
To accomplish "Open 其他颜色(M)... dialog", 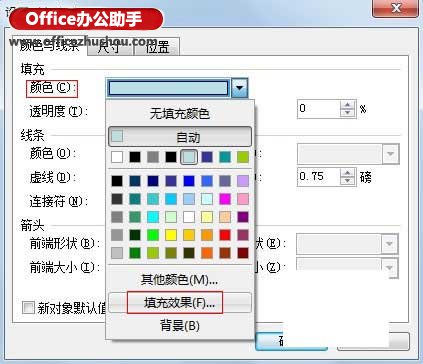I will (x=180, y=279).
